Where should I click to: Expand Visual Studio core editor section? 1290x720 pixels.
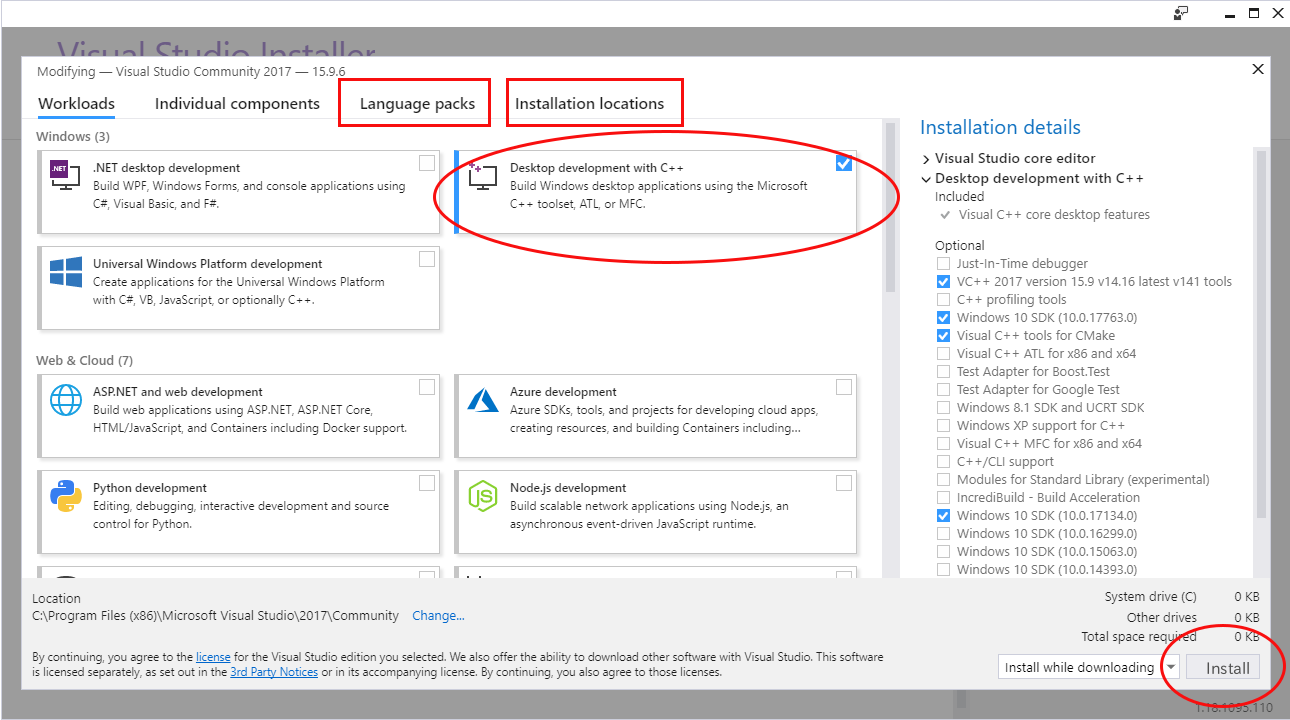[x=926, y=159]
